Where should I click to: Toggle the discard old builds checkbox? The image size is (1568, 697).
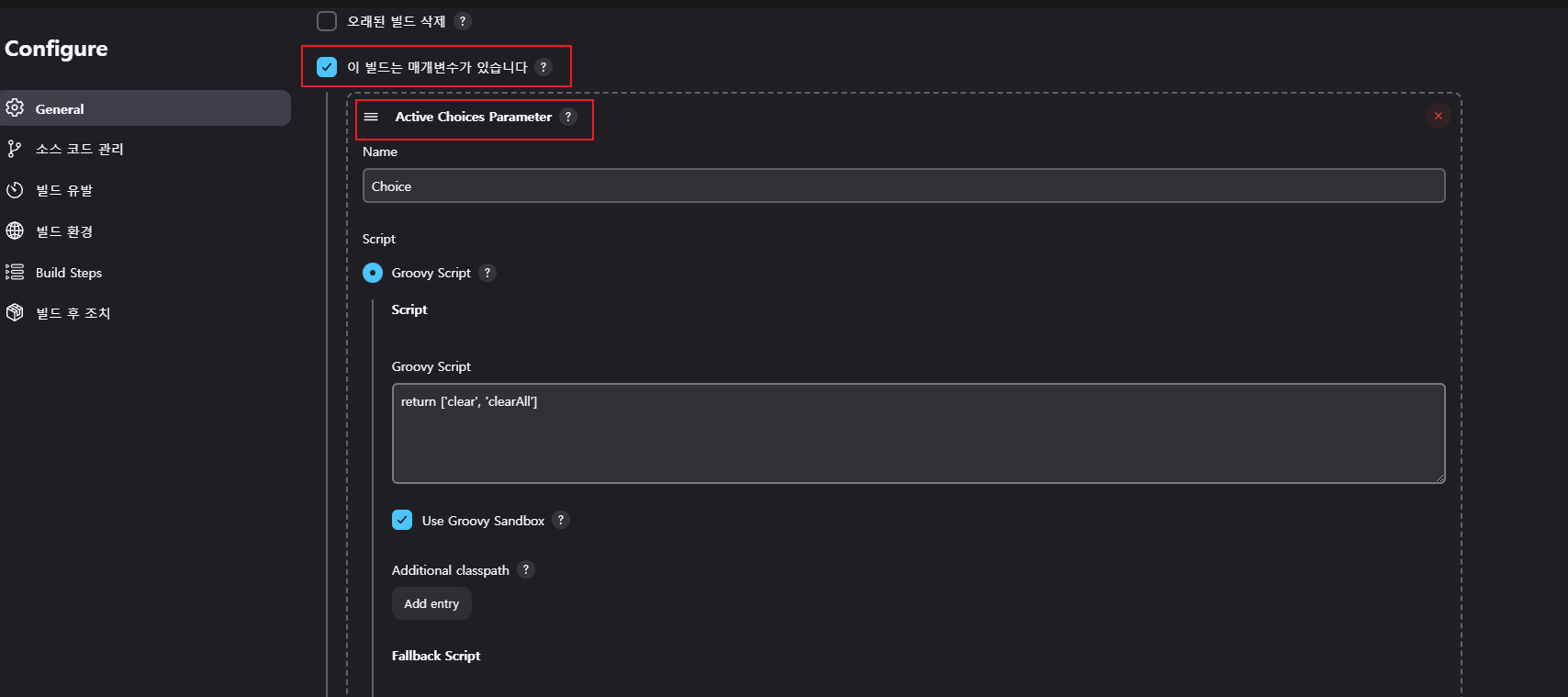tap(327, 21)
